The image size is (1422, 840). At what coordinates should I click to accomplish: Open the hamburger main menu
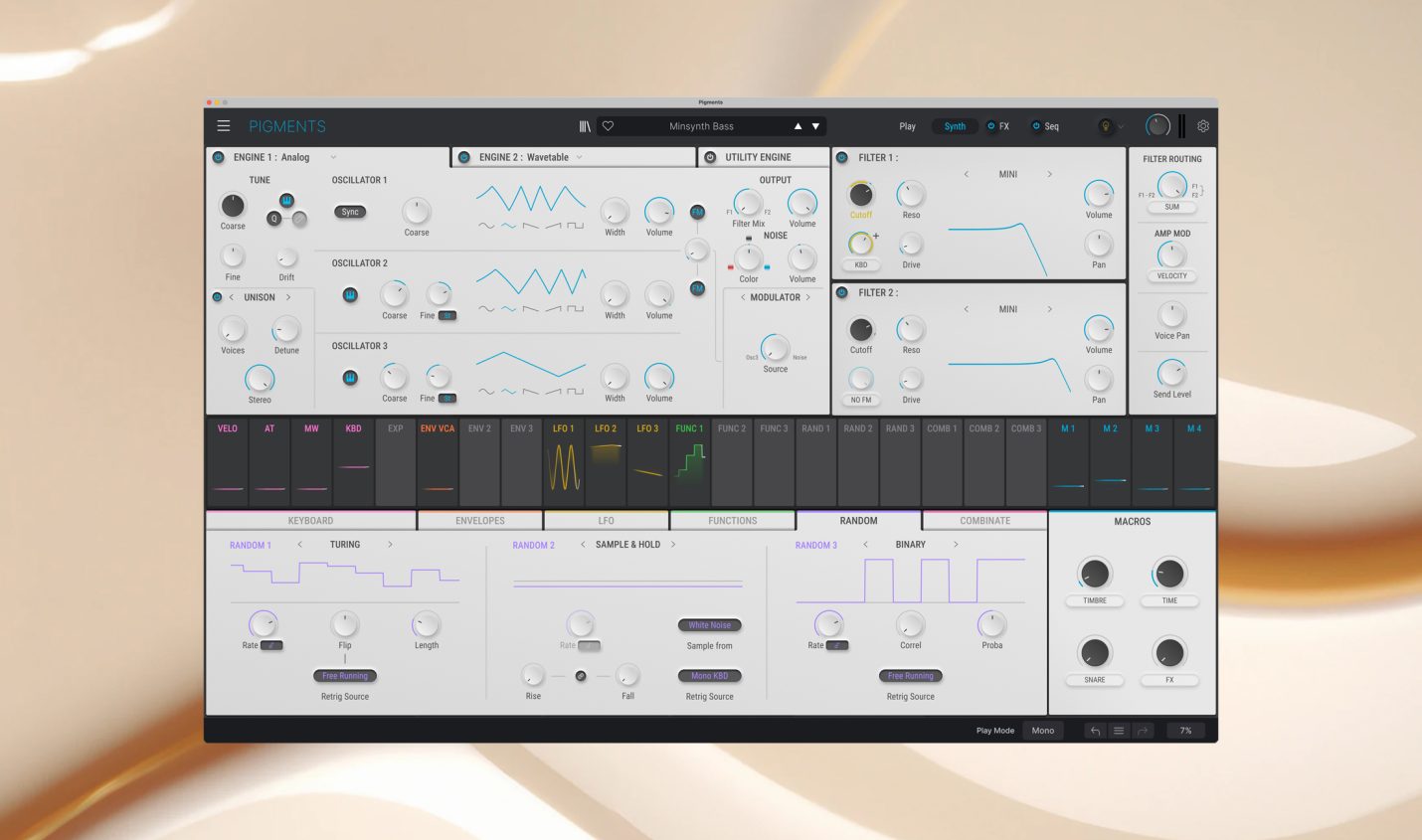pos(224,126)
